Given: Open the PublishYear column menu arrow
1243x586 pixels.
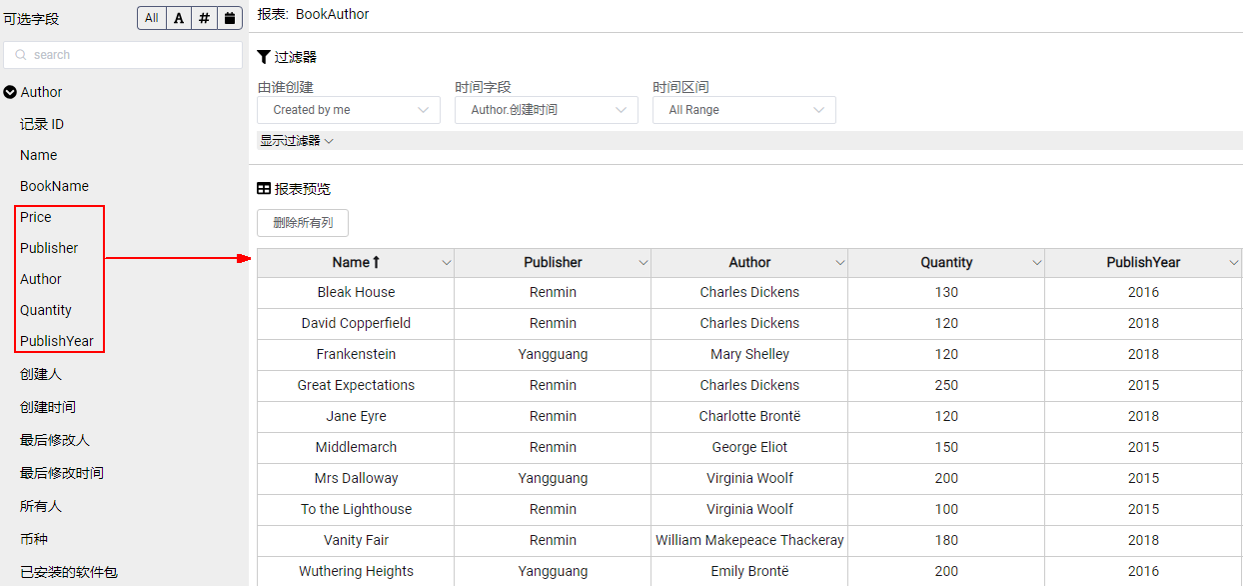Looking at the screenshot, I should (1234, 263).
